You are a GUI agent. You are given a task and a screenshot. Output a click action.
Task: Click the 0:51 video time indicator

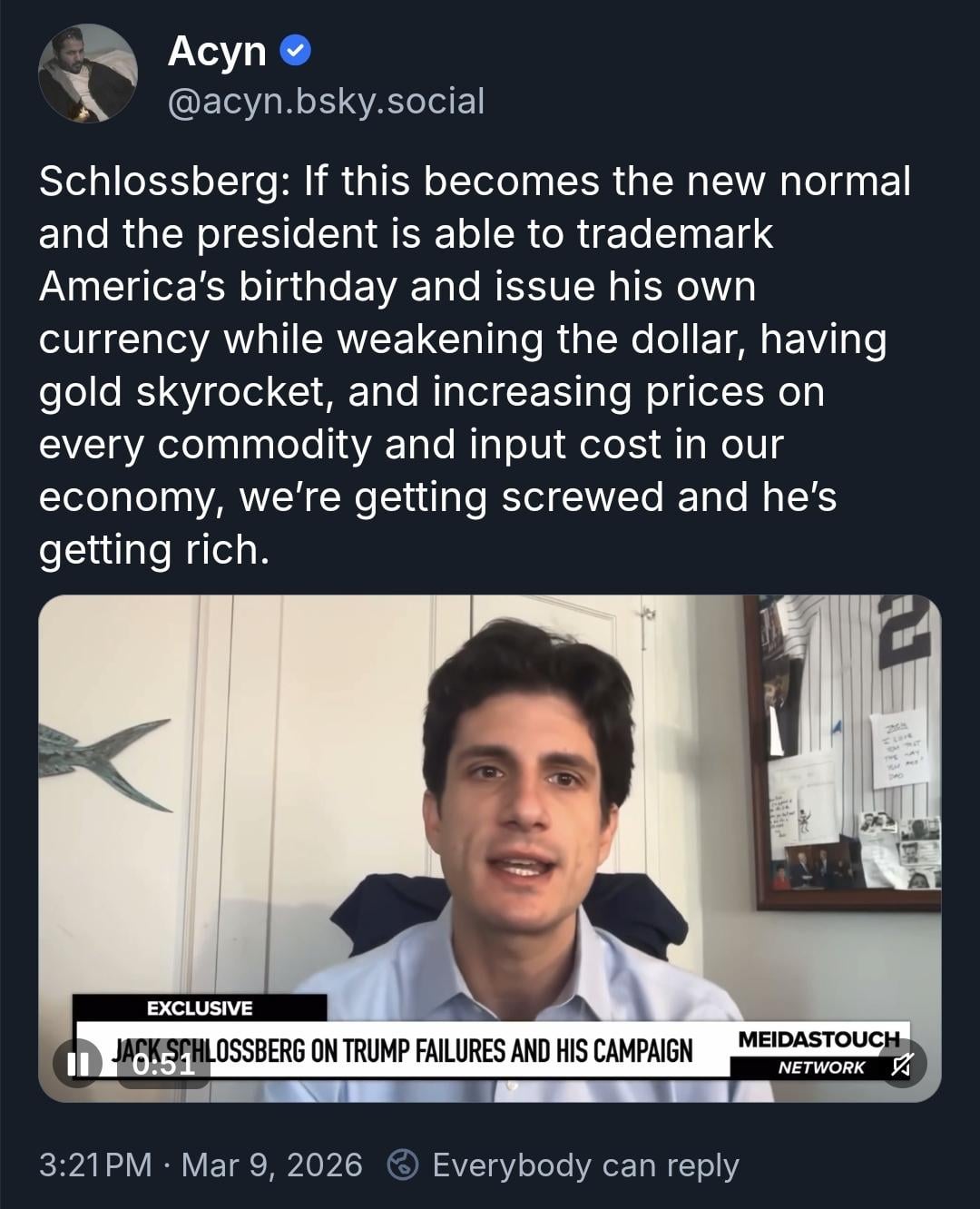164,1064
